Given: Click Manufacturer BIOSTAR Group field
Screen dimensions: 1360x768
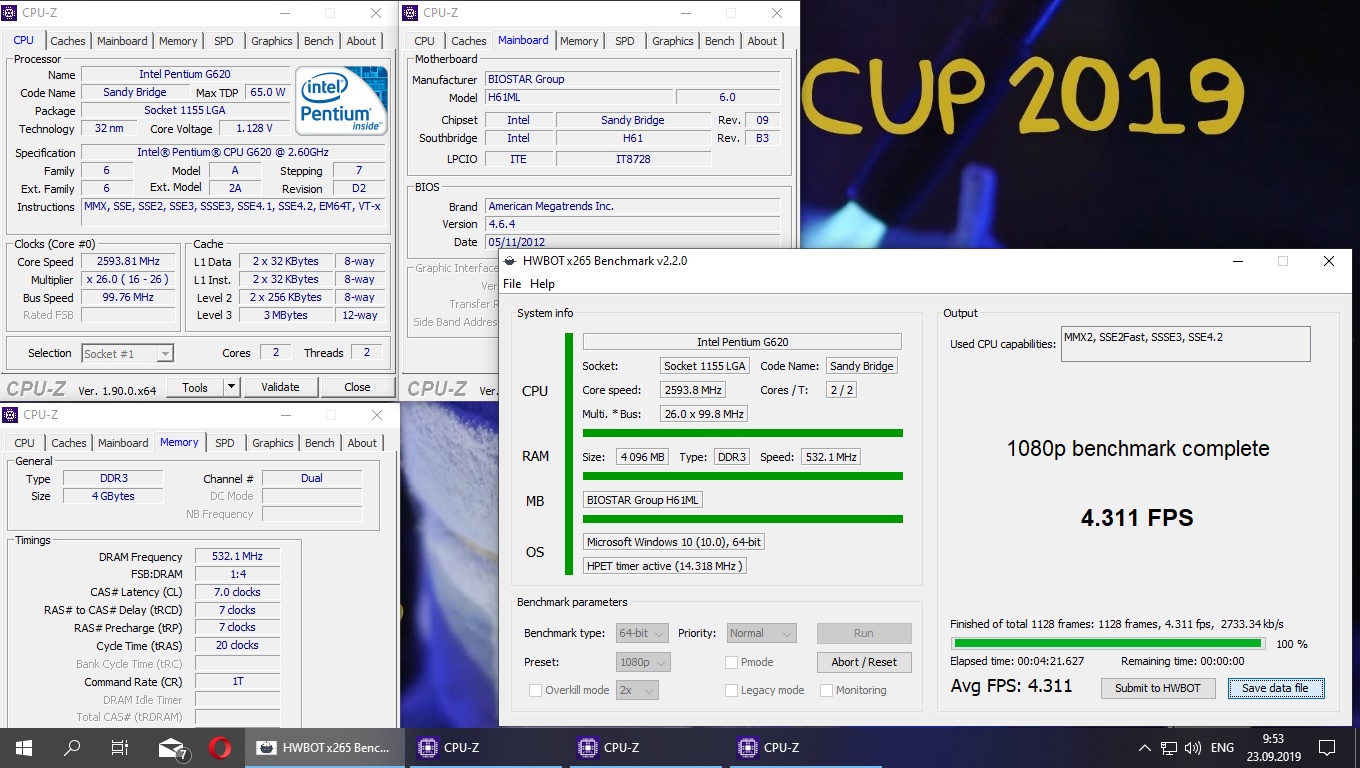Looking at the screenshot, I should pos(632,79).
